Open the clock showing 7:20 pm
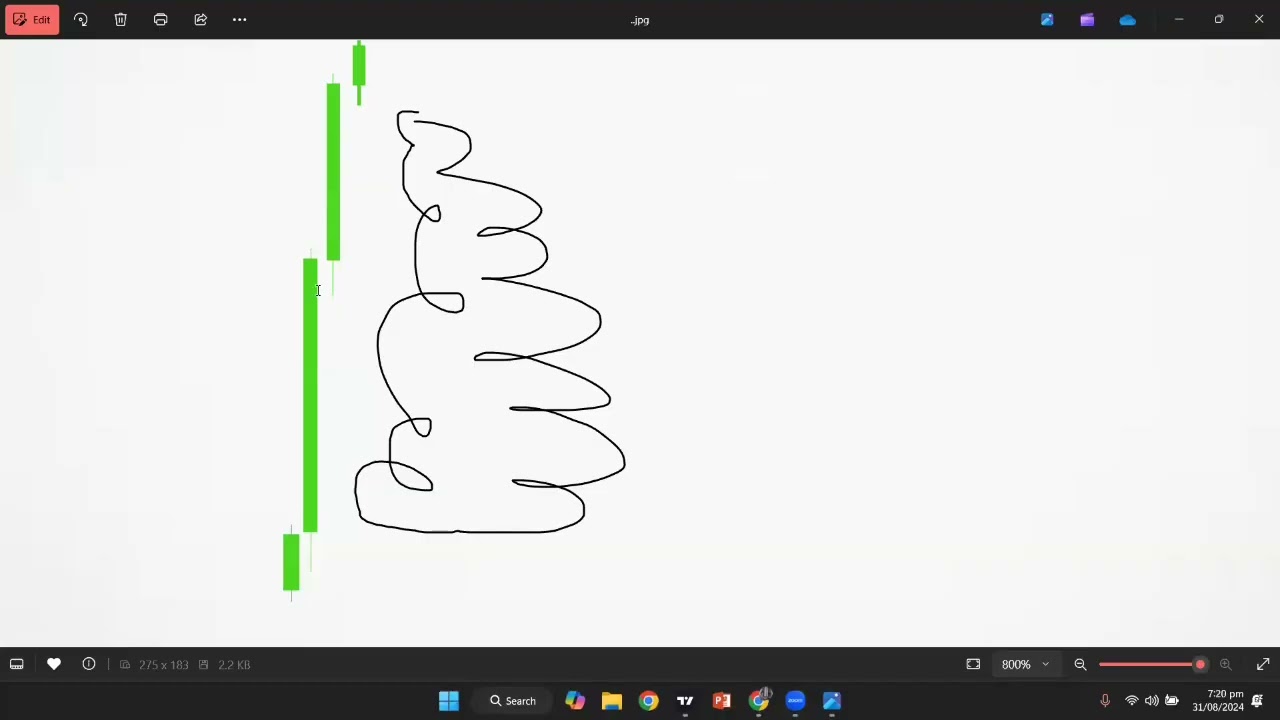1280x720 pixels. tap(1218, 701)
